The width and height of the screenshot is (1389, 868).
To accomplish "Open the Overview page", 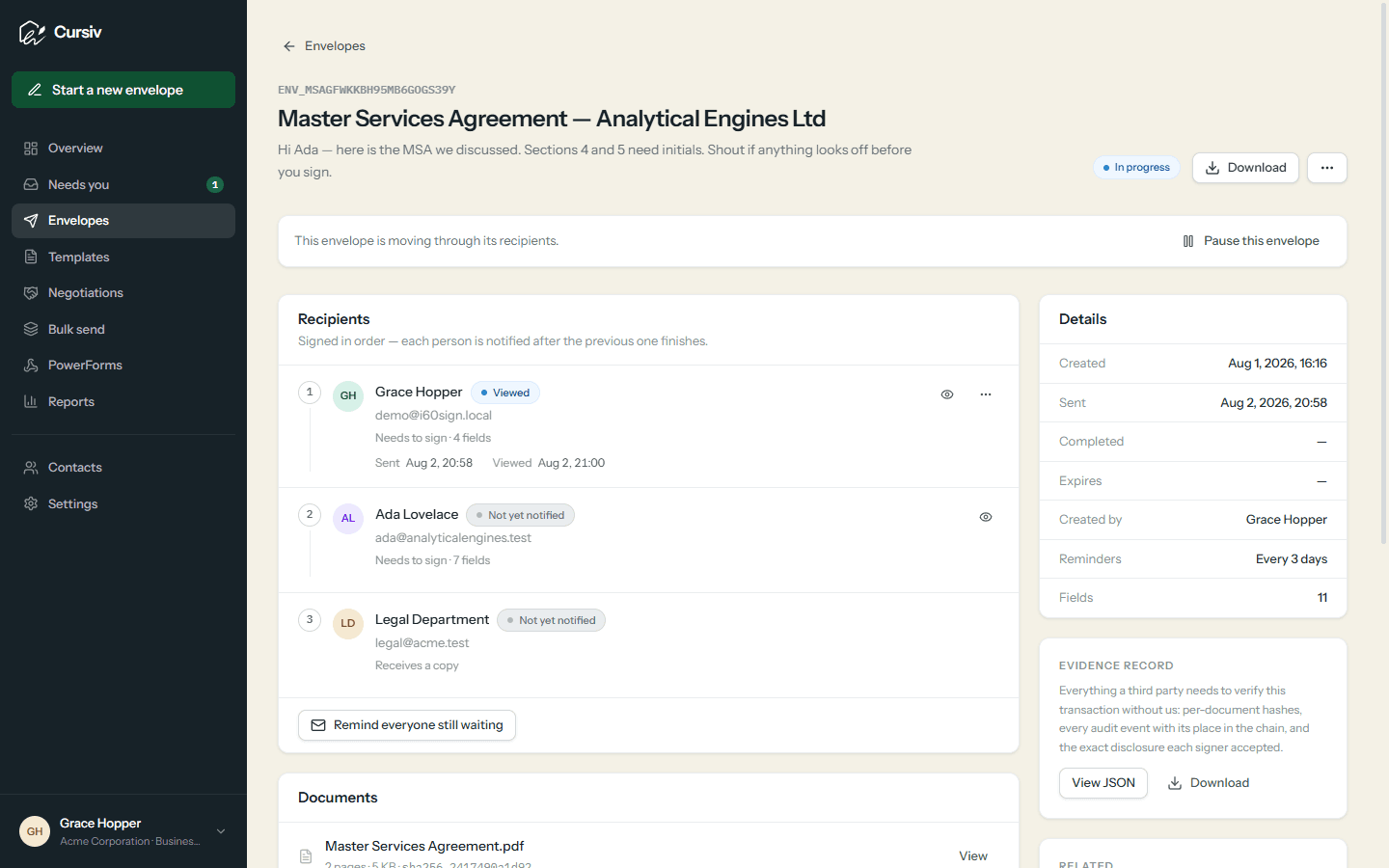I will click(x=123, y=149).
